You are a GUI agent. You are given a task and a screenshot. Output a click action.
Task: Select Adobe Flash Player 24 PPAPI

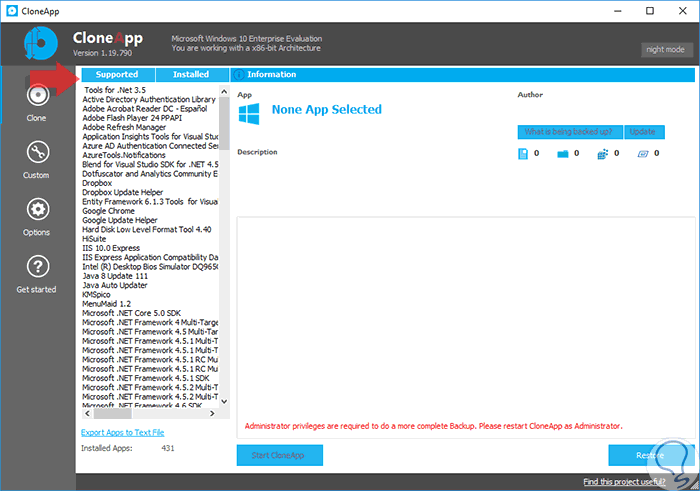[x=132, y=118]
